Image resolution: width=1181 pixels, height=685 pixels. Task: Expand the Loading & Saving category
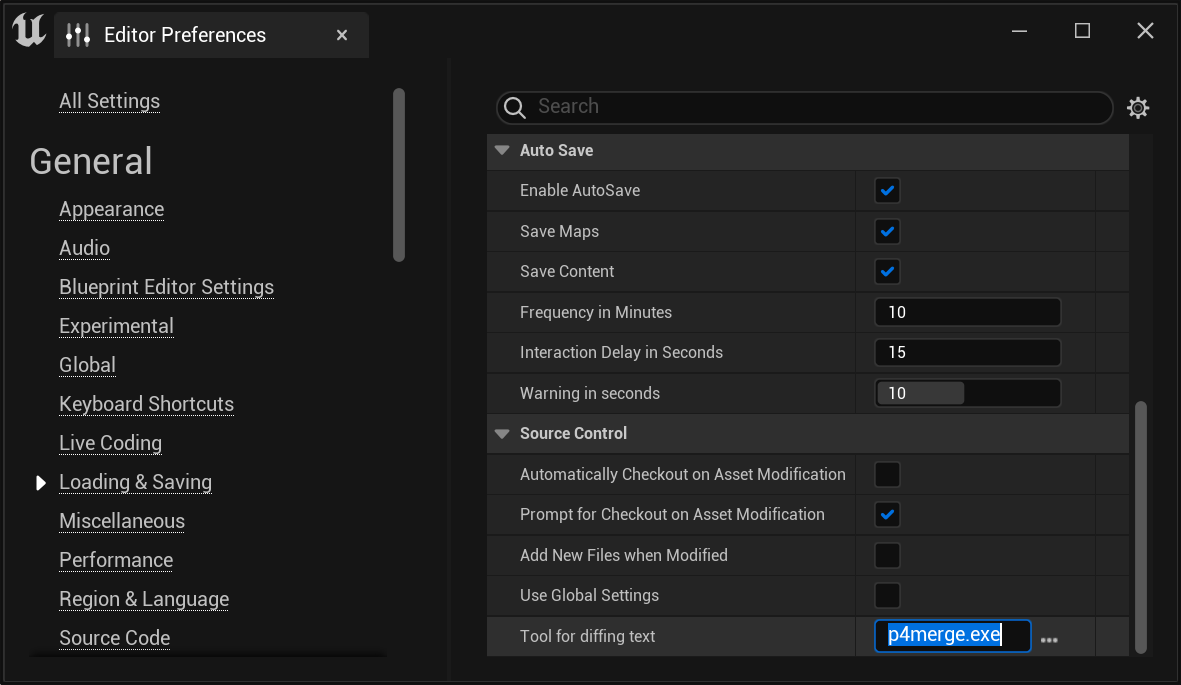pos(40,482)
